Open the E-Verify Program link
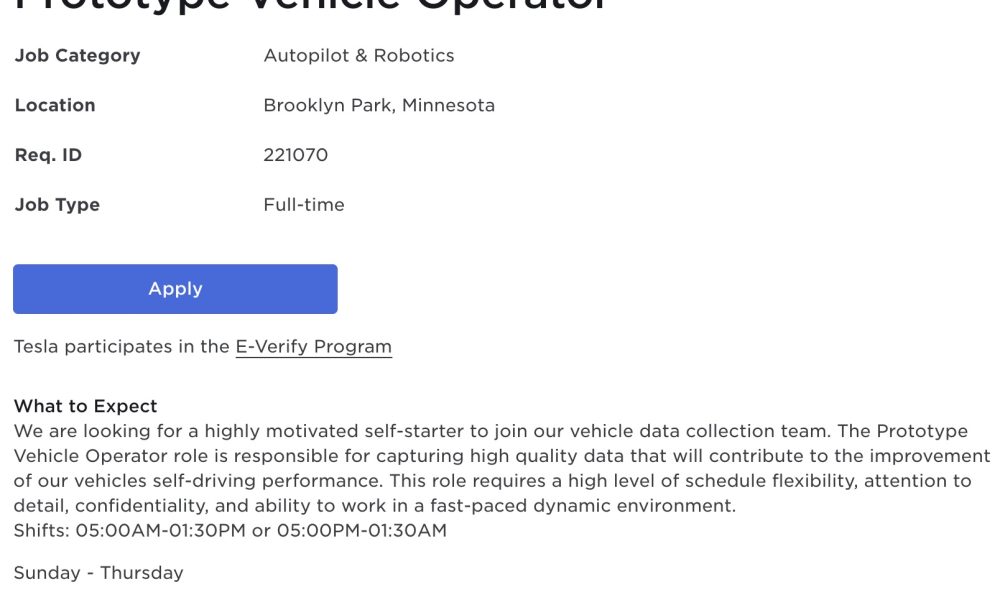The image size is (1000, 600). point(314,347)
